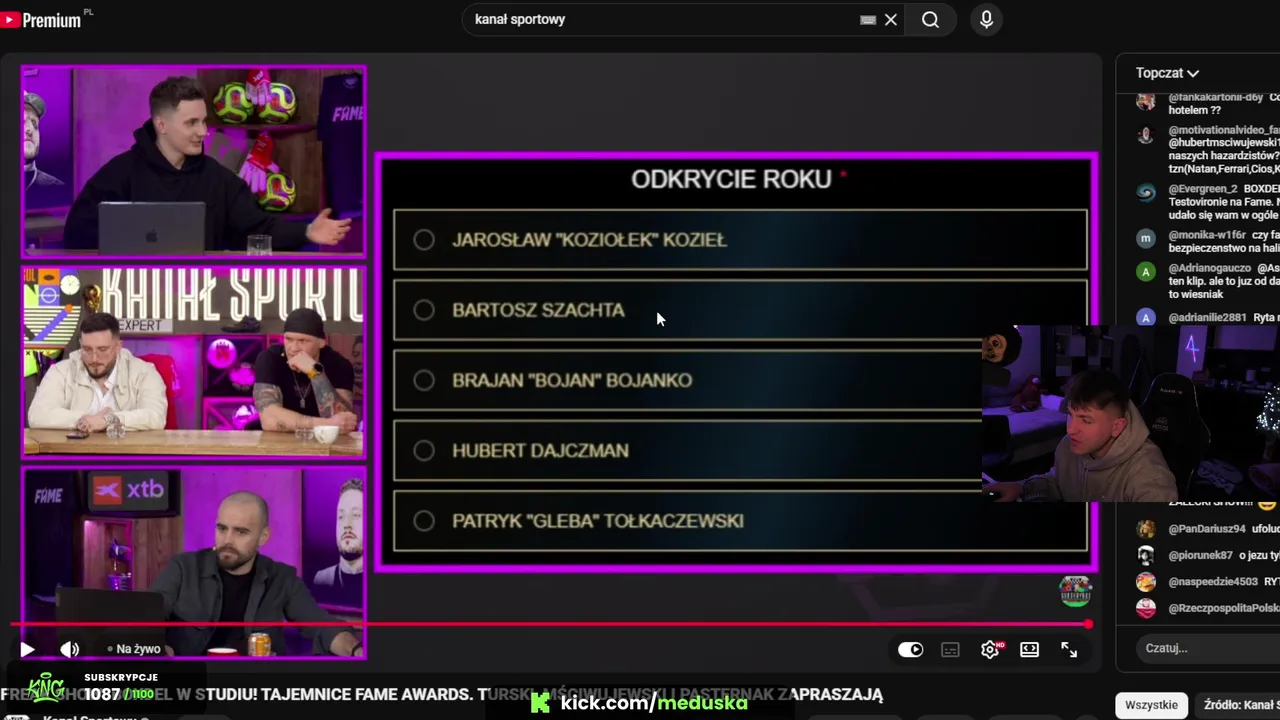
Task: Click the Kanał Sportowy middle camera feed
Action: click(194, 362)
